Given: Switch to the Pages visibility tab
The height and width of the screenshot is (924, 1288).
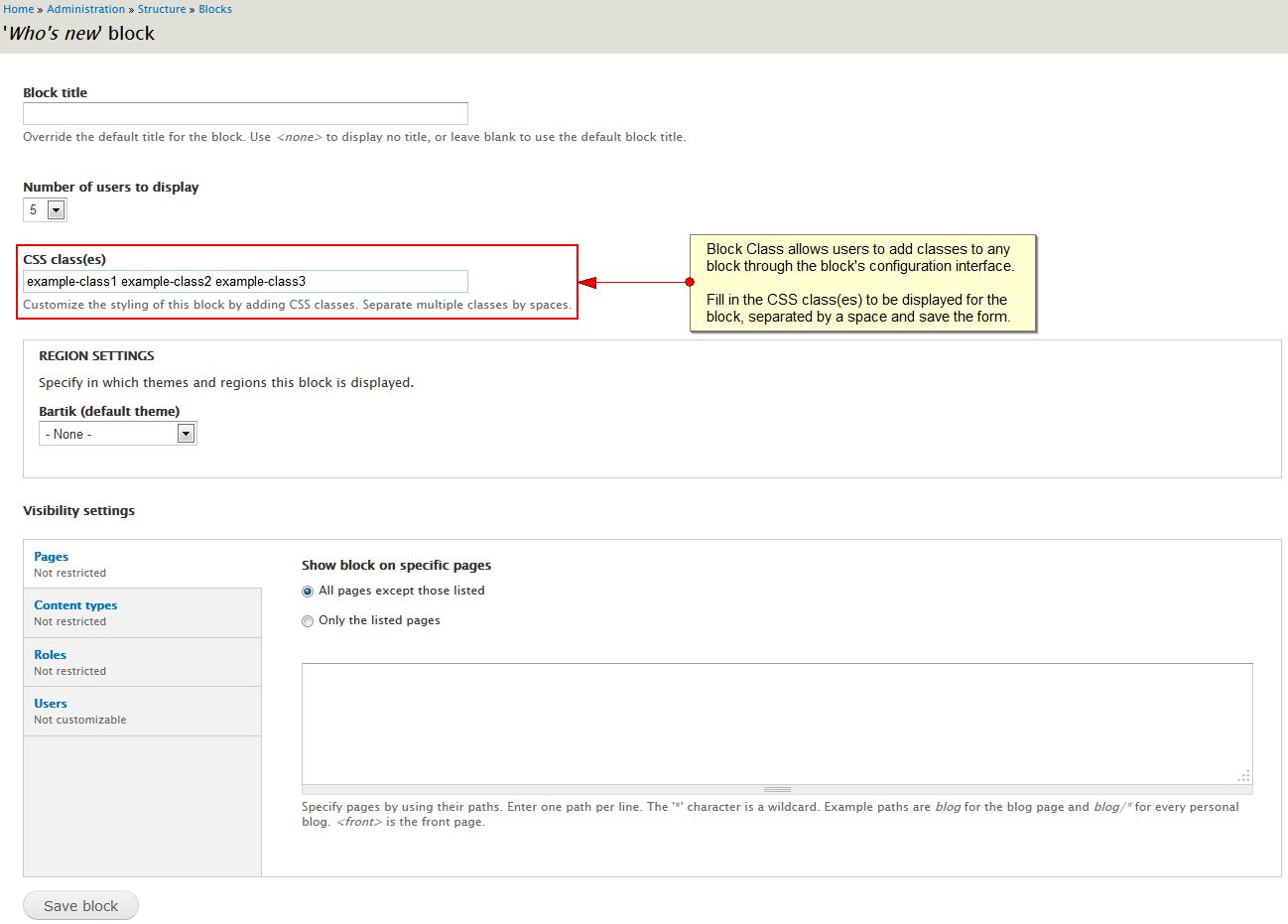Looking at the screenshot, I should 142,564.
